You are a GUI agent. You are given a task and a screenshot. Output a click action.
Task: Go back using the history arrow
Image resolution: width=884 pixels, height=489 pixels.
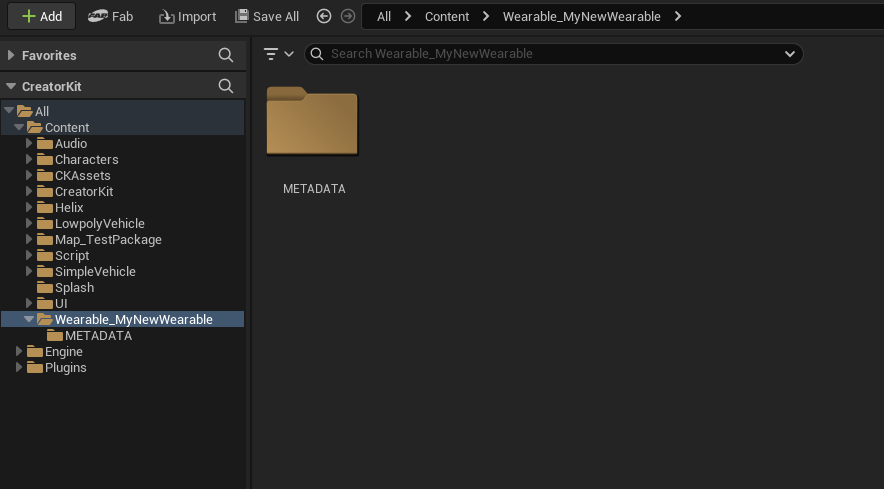pos(323,16)
